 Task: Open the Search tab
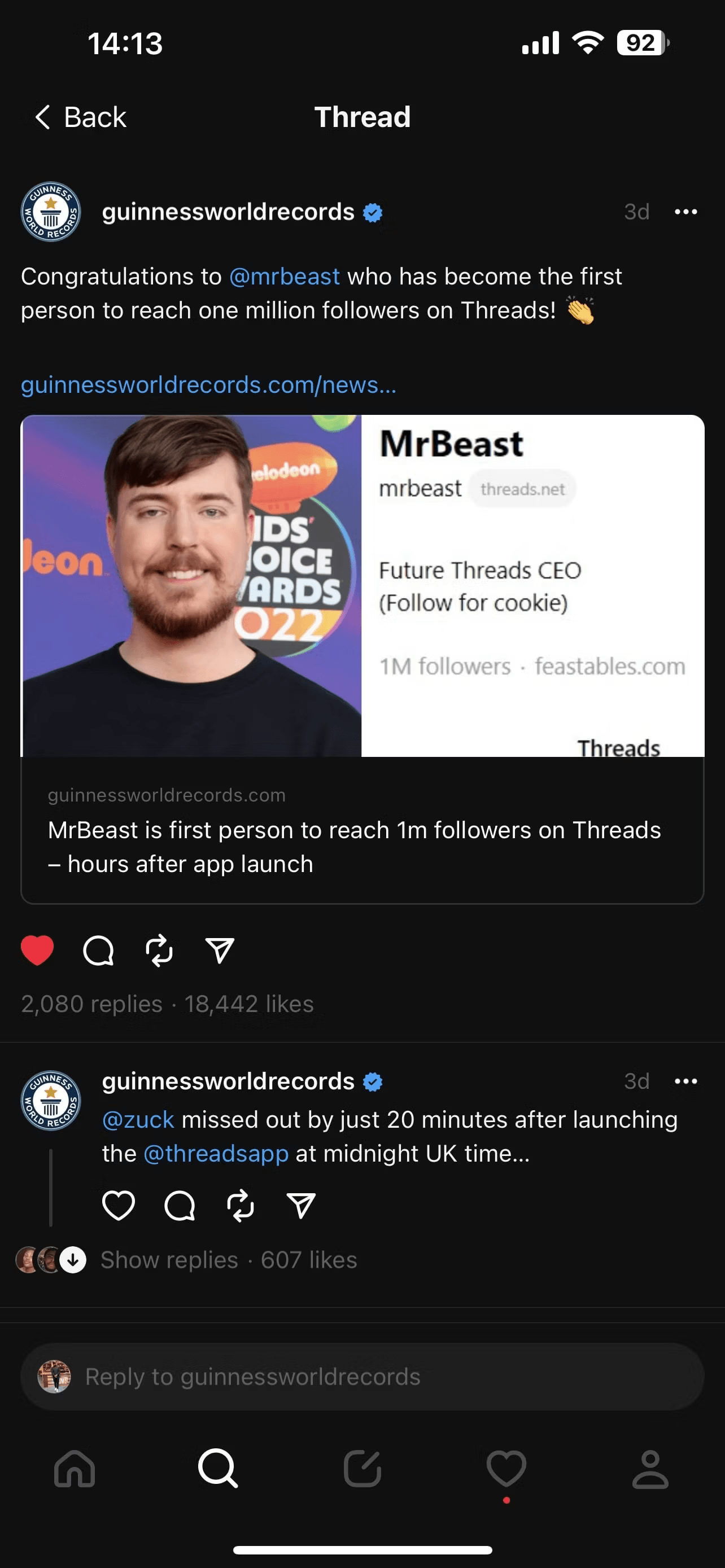point(218,1469)
